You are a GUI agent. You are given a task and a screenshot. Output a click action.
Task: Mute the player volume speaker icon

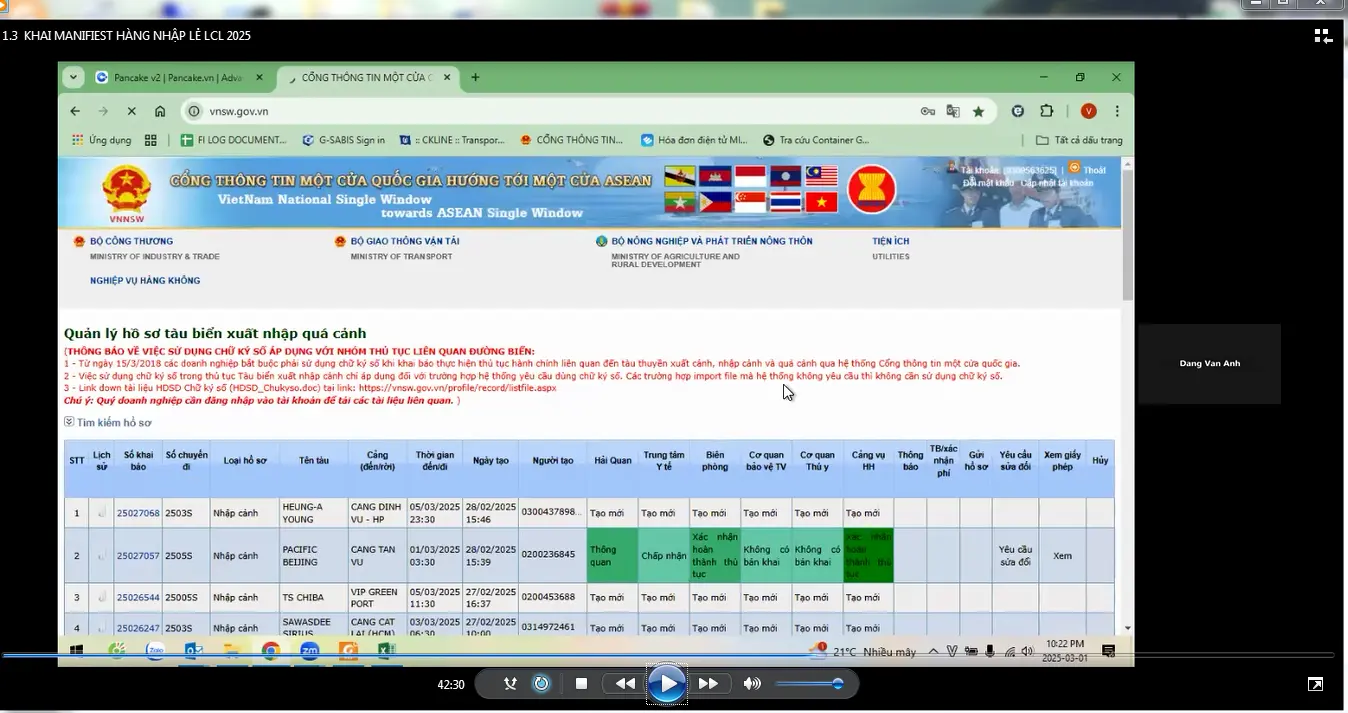point(752,684)
